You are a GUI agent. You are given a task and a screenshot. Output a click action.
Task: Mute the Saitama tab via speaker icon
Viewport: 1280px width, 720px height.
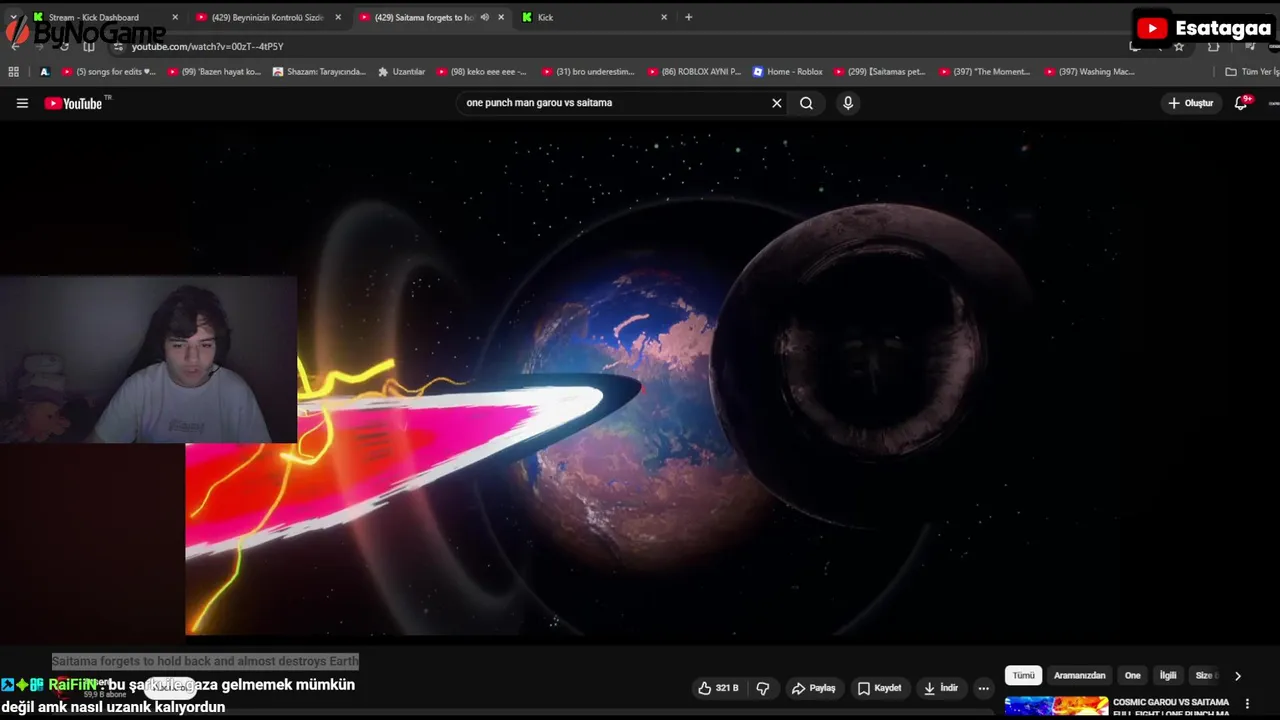click(x=484, y=17)
